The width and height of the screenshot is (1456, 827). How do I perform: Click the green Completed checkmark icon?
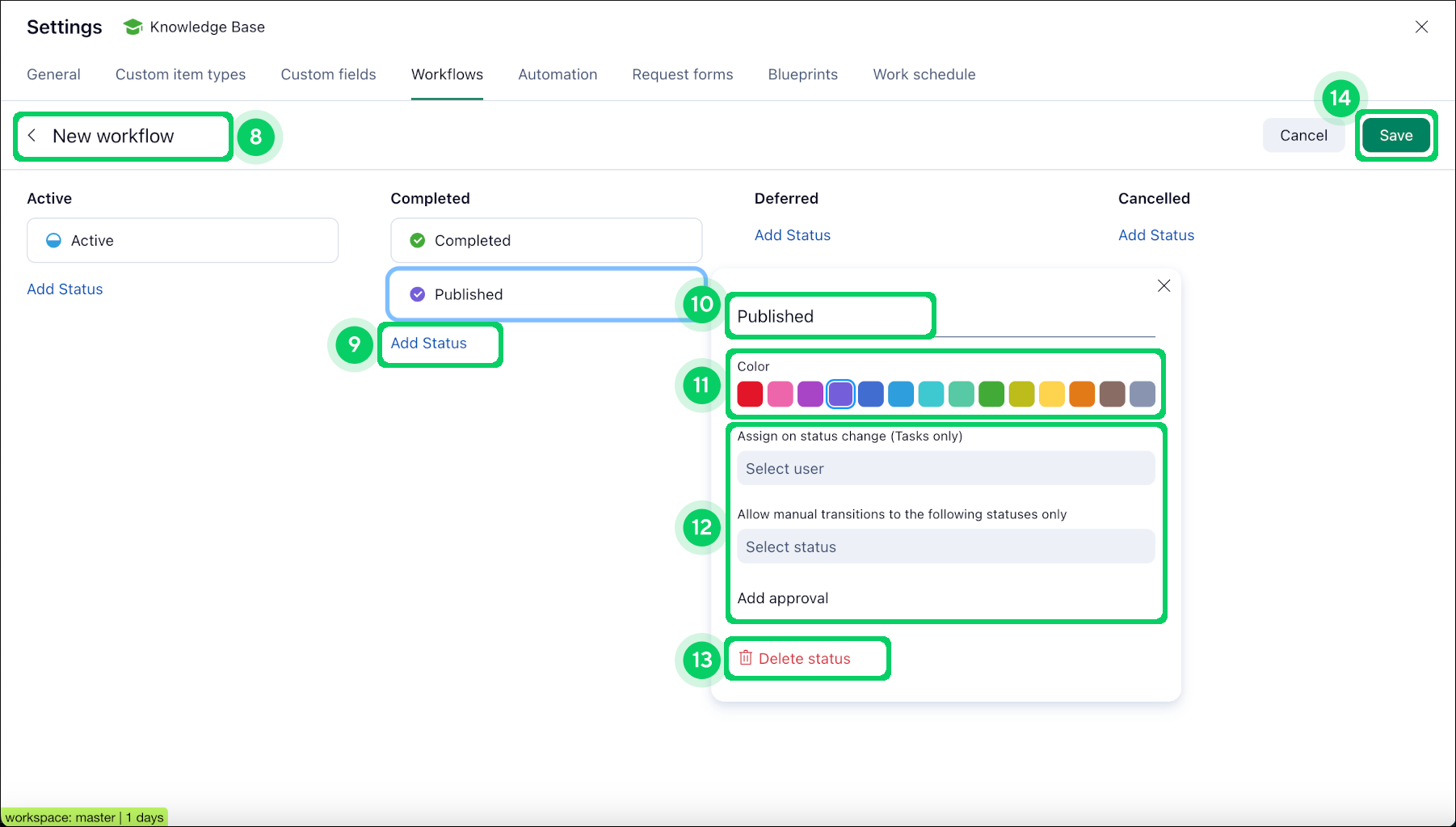(x=417, y=240)
